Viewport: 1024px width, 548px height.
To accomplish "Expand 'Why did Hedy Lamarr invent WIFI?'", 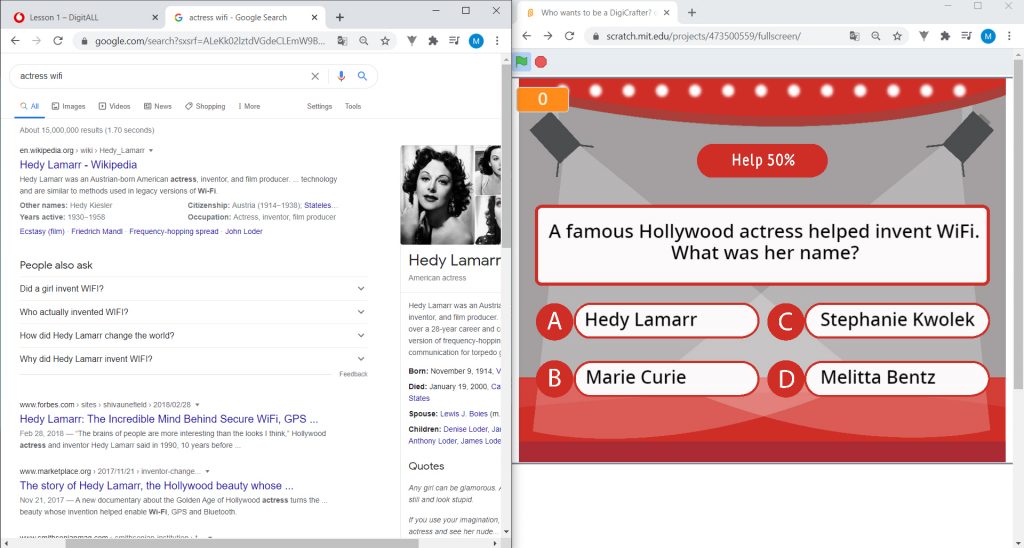I will (x=193, y=359).
